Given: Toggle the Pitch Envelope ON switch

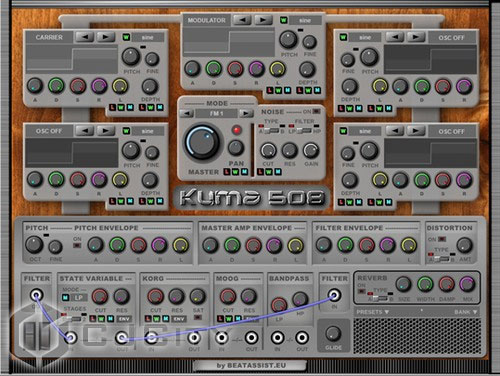Looking at the screenshot, I should [x=77, y=246].
